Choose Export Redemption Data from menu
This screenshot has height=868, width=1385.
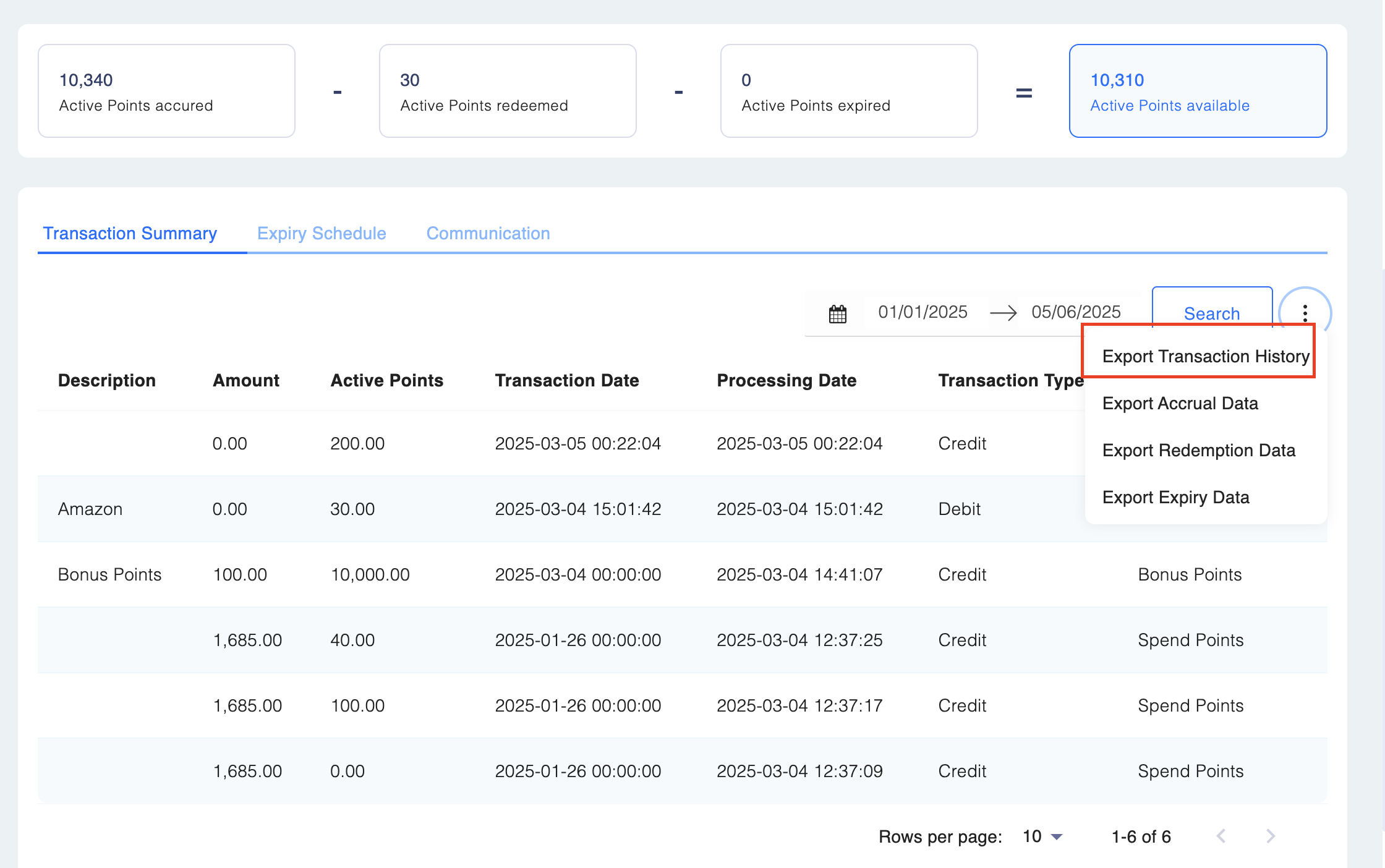1198,451
